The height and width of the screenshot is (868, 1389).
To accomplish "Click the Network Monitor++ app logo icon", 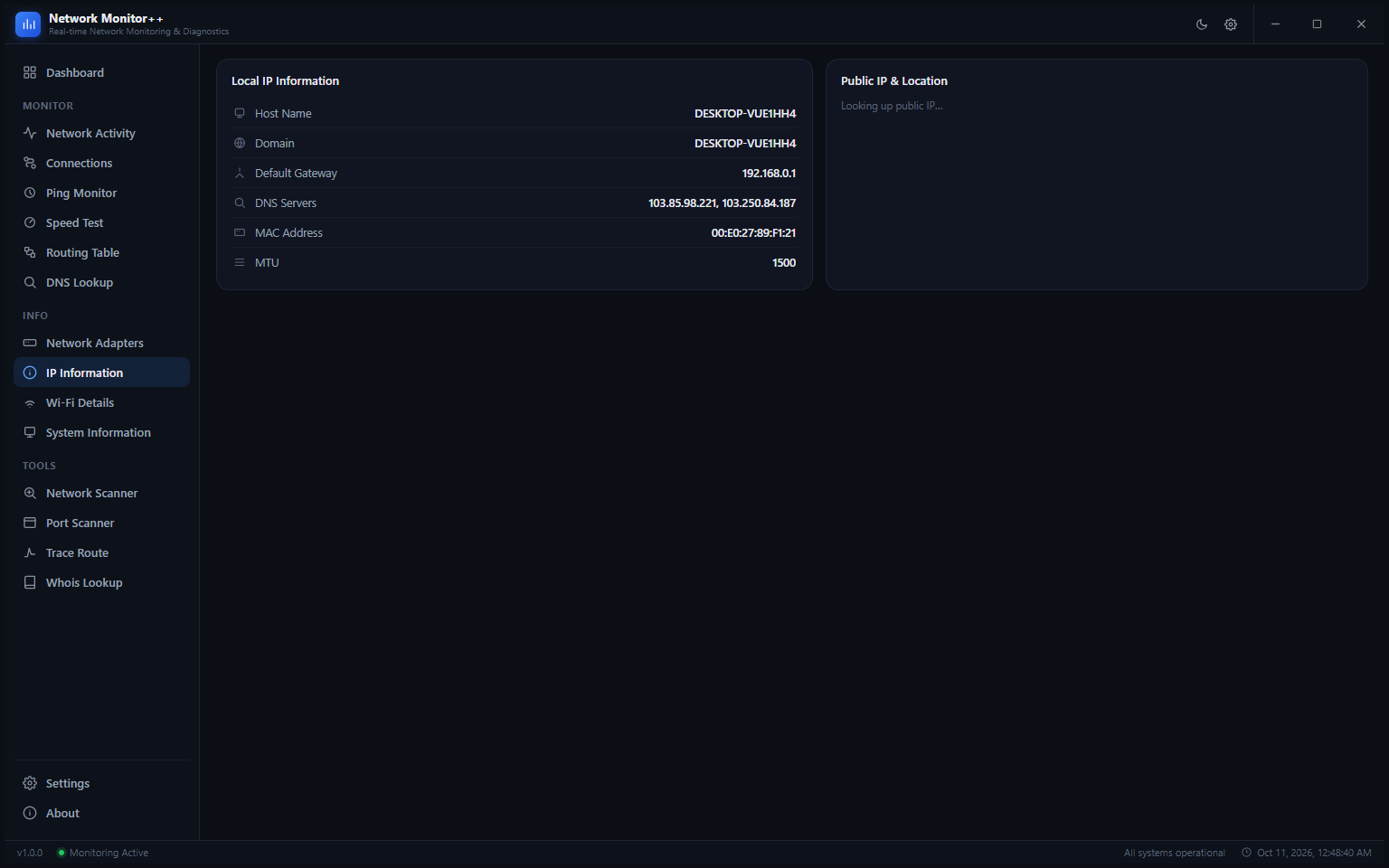I will 28,24.
